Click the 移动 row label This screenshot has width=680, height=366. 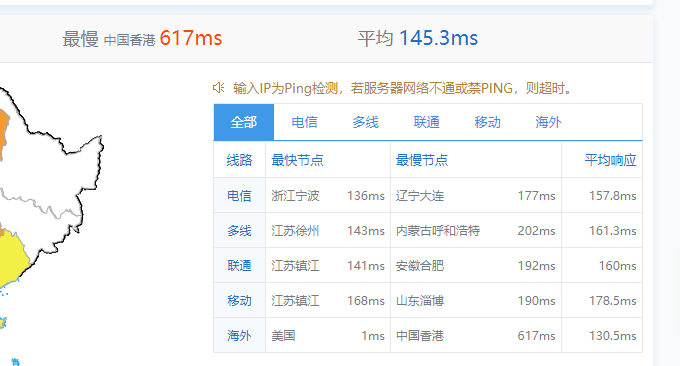click(x=239, y=301)
